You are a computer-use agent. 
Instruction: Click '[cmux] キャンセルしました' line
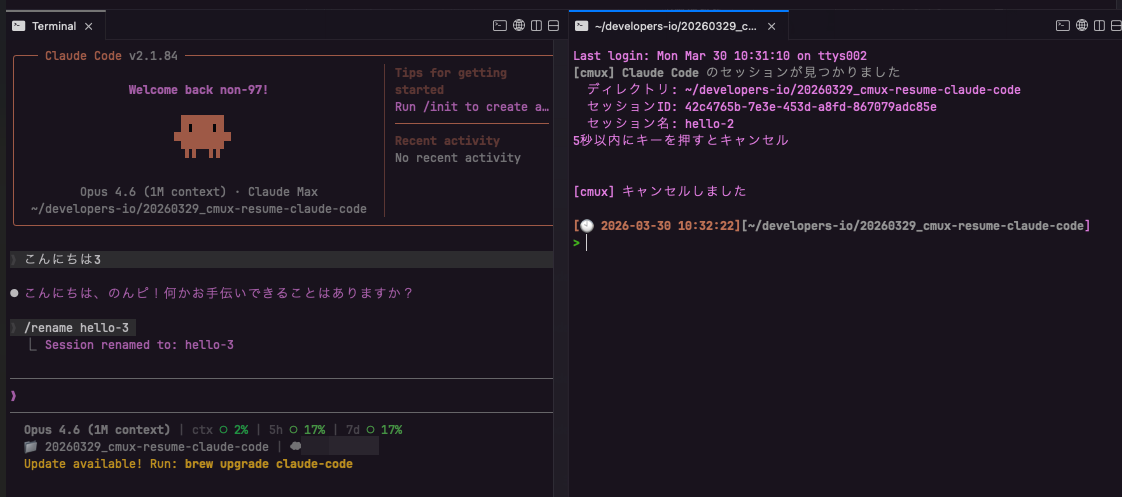pos(660,192)
